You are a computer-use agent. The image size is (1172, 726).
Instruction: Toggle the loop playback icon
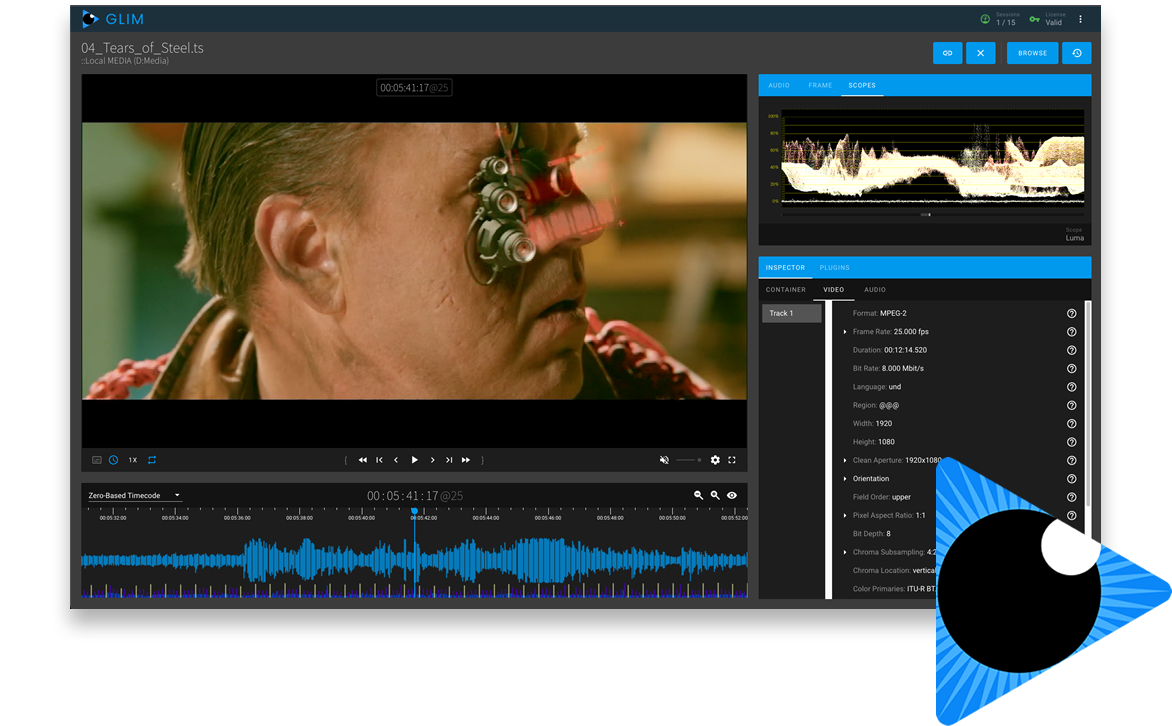(x=152, y=460)
